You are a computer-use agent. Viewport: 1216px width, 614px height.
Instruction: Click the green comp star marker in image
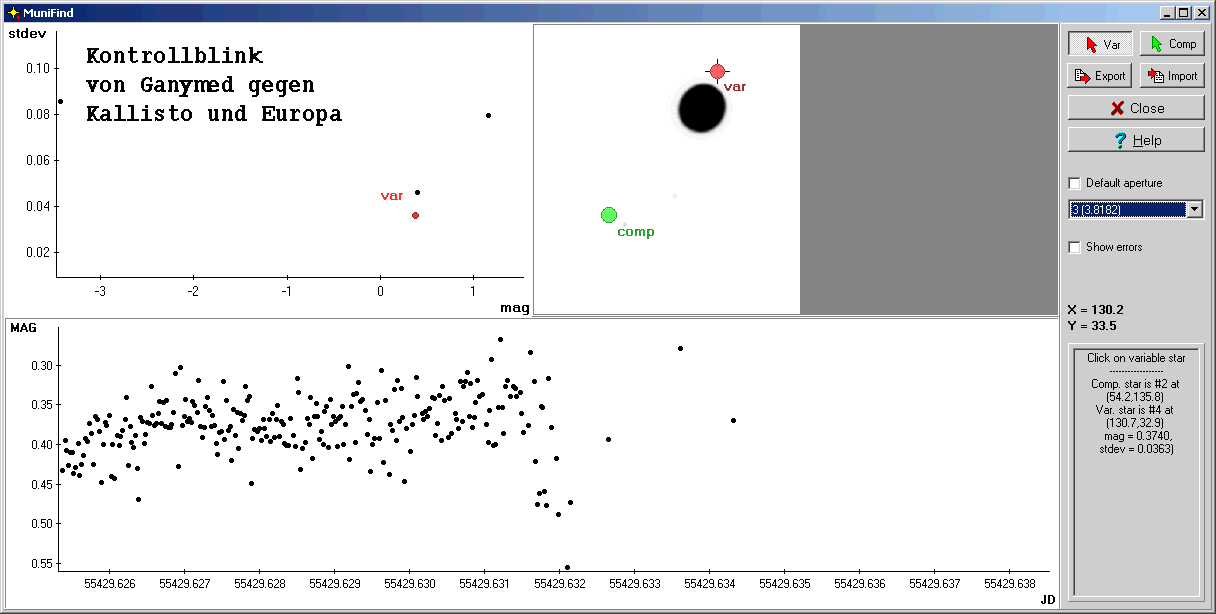tap(609, 215)
